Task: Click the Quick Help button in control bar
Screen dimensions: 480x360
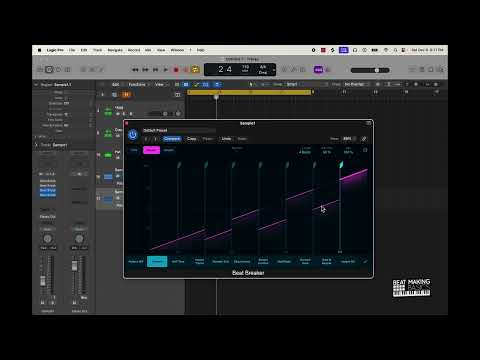Action: tap(58, 70)
